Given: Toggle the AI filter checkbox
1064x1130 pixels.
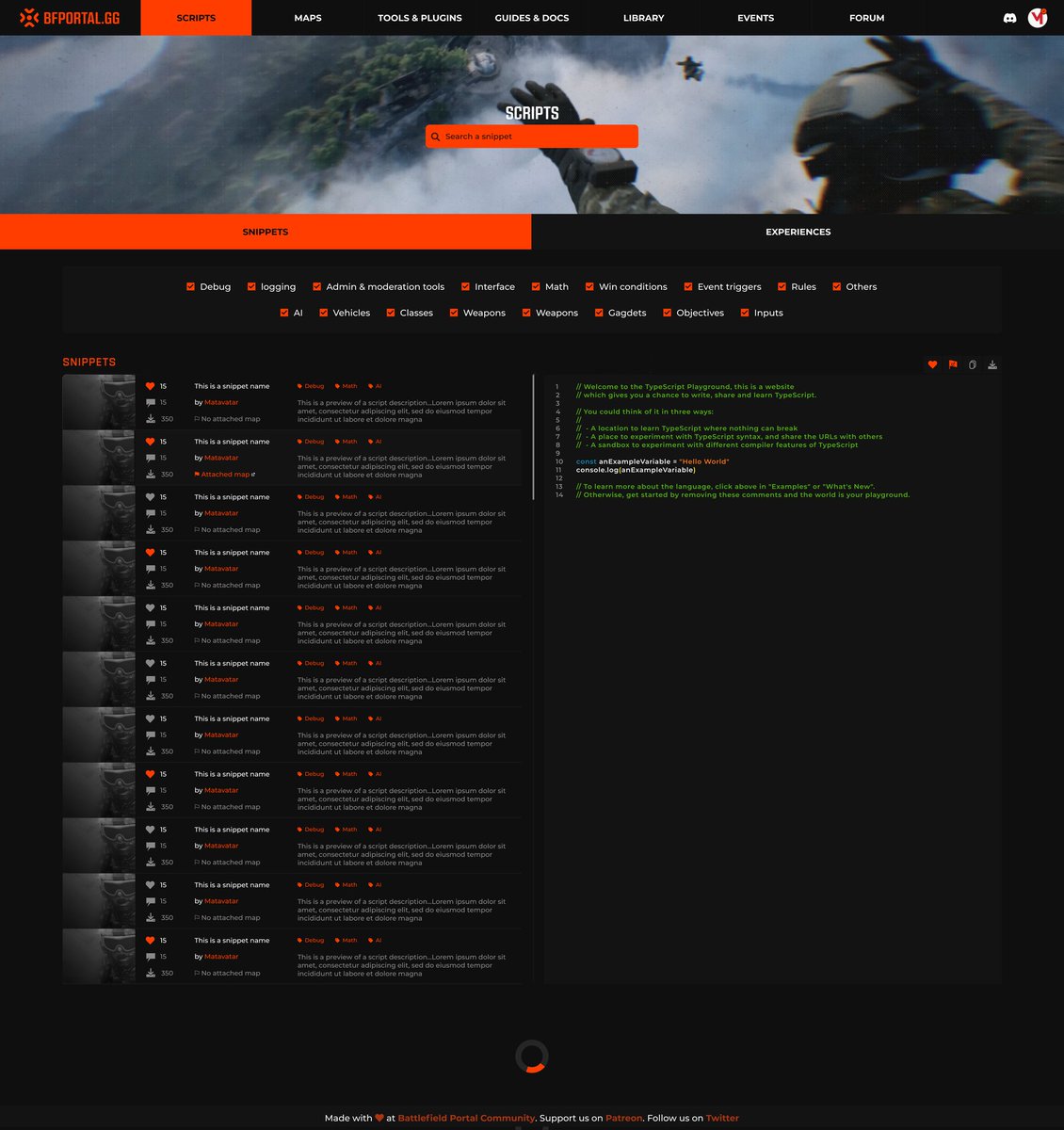Looking at the screenshot, I should click(x=284, y=313).
